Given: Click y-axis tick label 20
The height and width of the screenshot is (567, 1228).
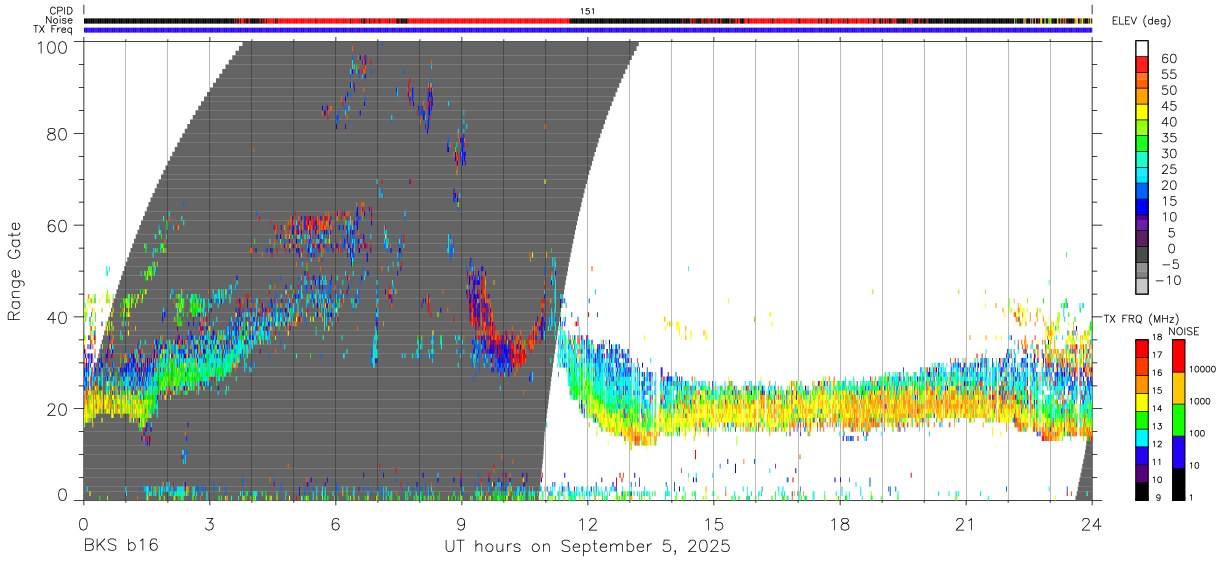Looking at the screenshot, I should [58, 408].
